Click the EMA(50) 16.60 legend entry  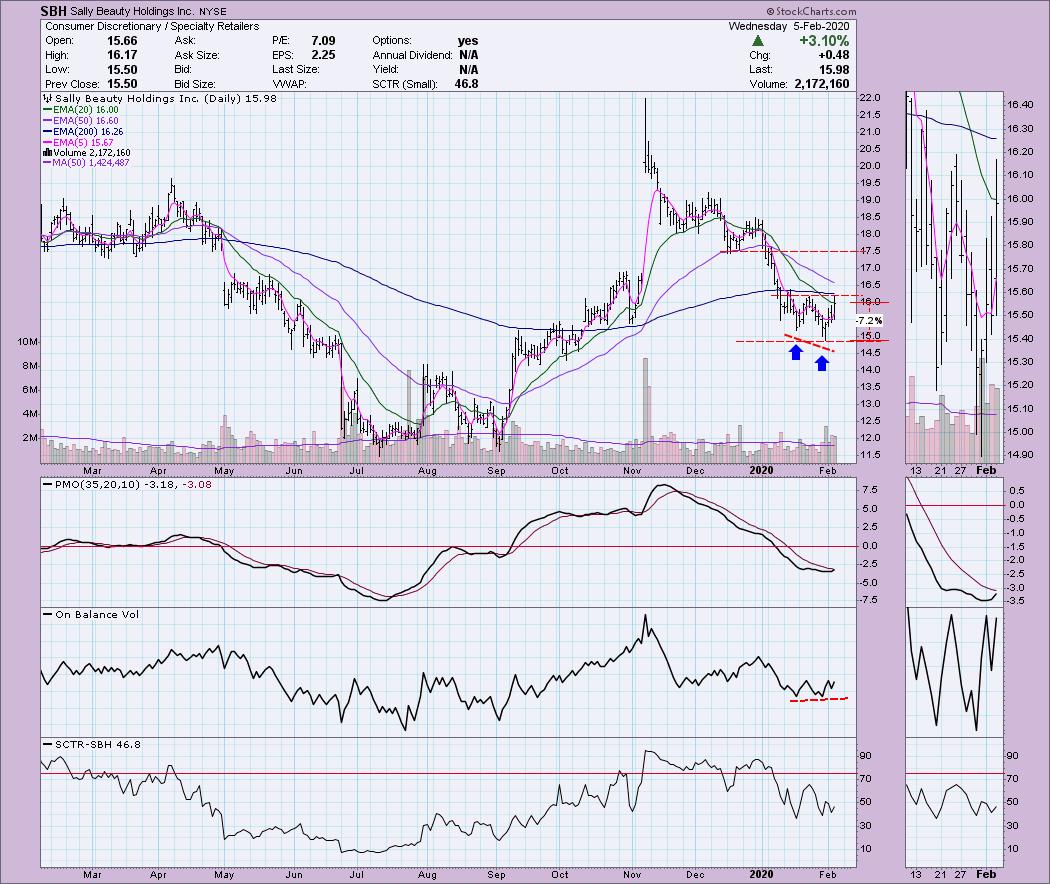tap(80, 121)
